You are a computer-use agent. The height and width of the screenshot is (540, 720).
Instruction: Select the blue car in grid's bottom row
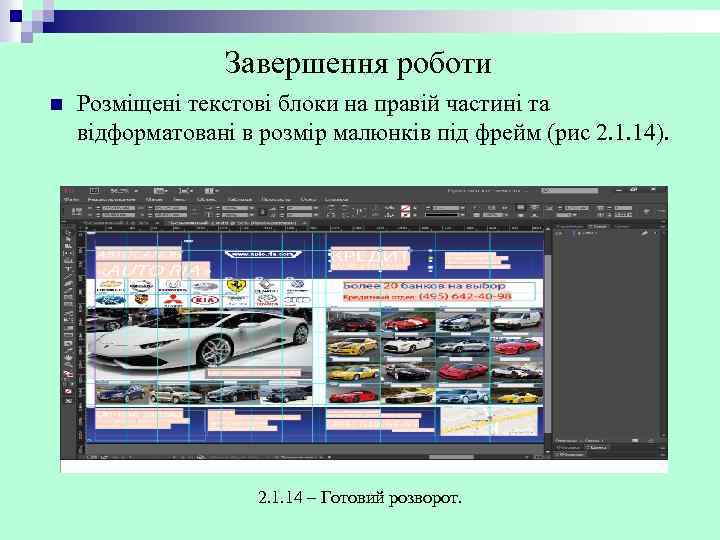coord(463,394)
